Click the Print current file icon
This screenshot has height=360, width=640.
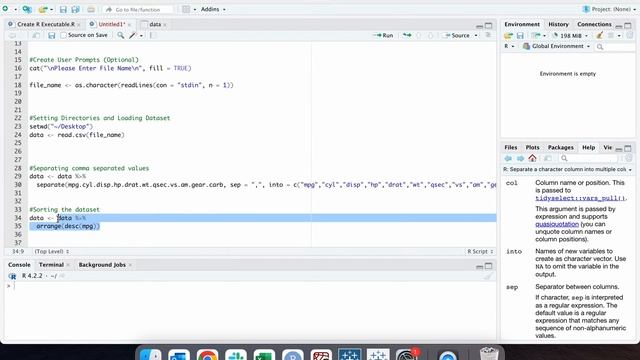(x=91, y=9)
